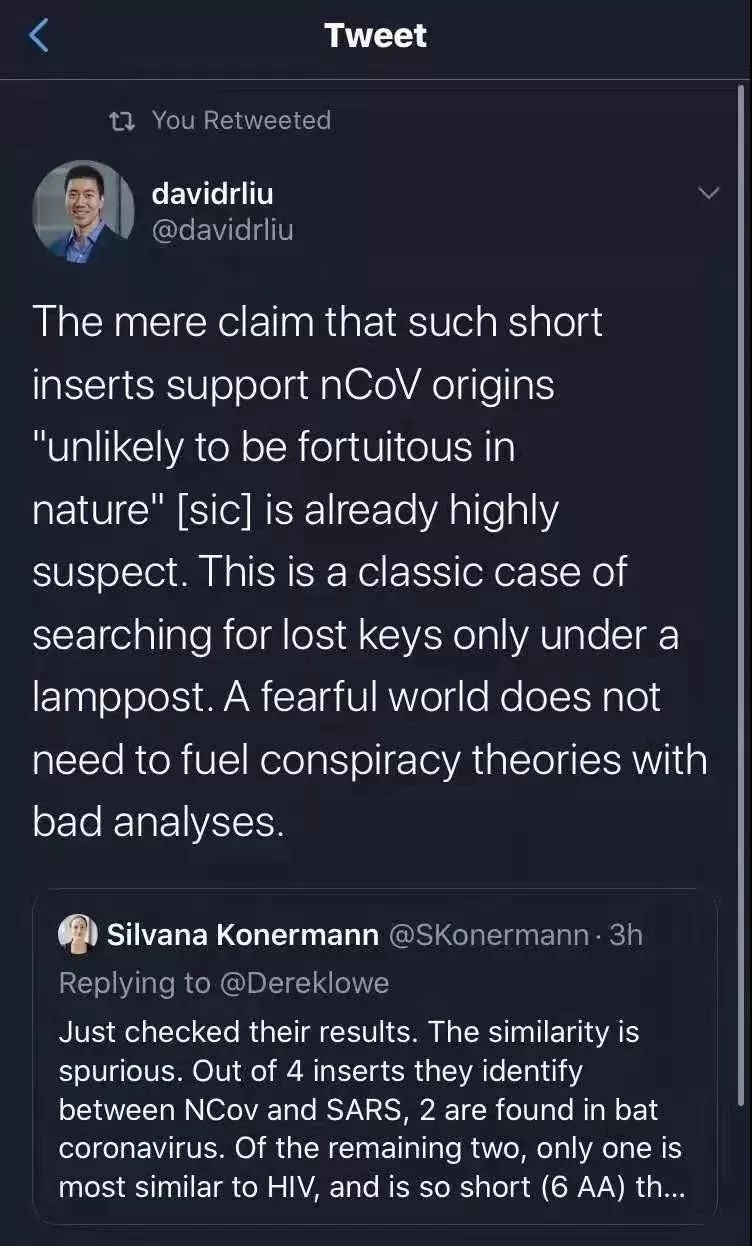
Task: Tap the 3h timestamp on quoted tweet
Action: (626, 935)
